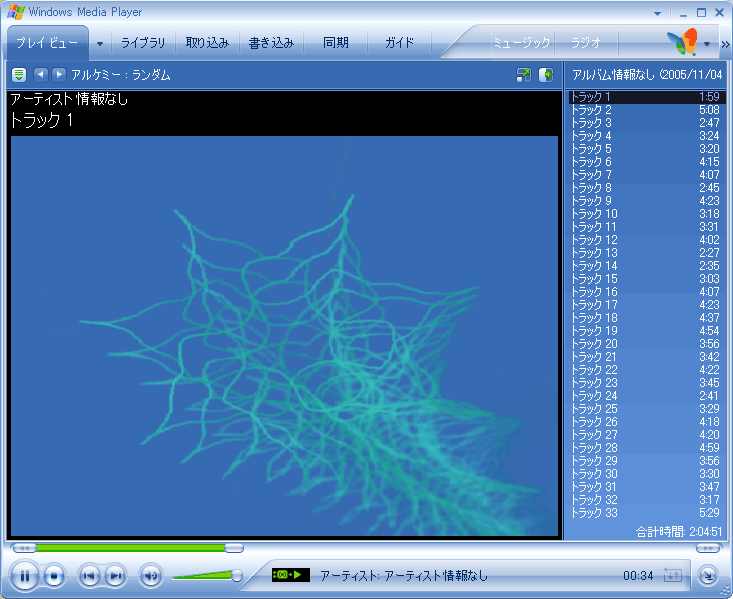Open the ラジオ tab
The height and width of the screenshot is (599, 733).
[x=586, y=43]
